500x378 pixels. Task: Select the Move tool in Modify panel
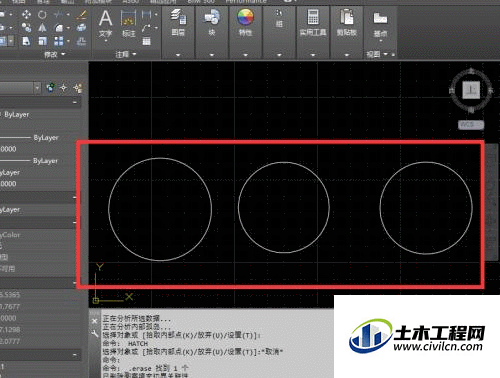[x=26, y=15]
